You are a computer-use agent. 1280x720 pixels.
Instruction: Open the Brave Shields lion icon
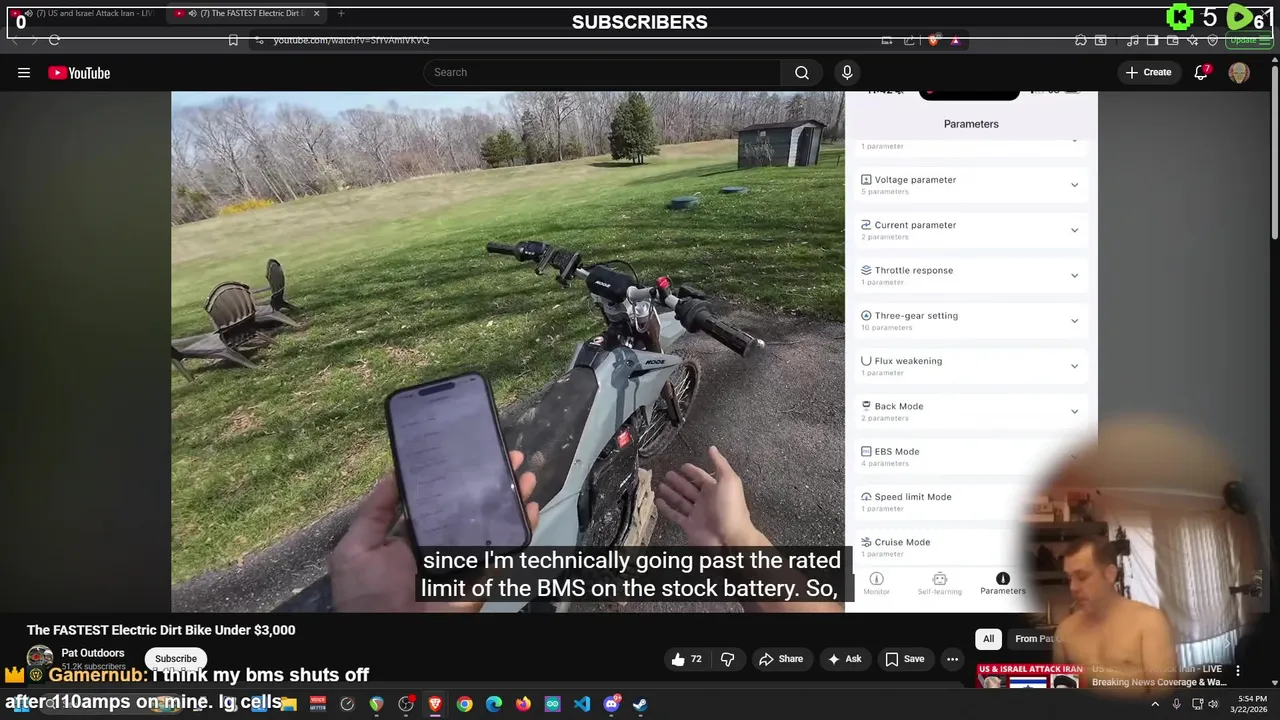(933, 40)
